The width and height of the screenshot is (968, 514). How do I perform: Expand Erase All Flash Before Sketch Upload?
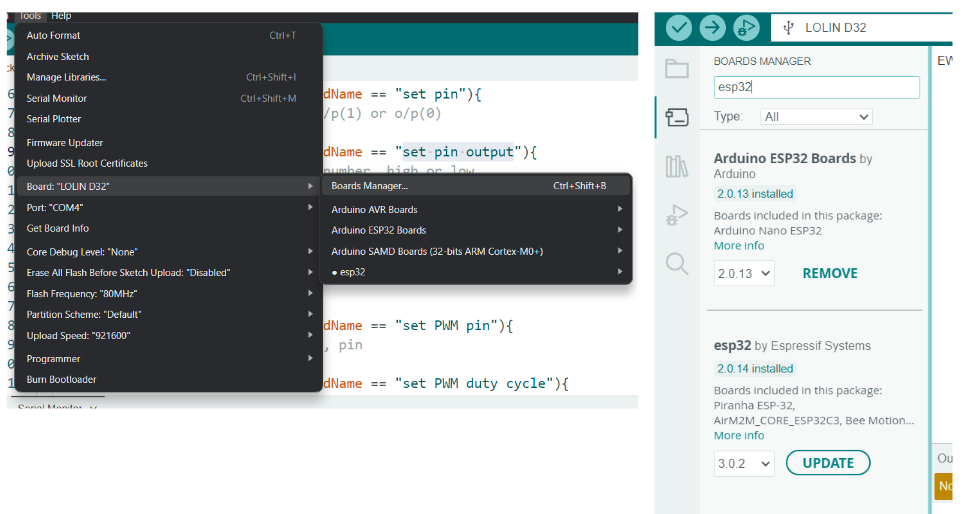(x=168, y=273)
